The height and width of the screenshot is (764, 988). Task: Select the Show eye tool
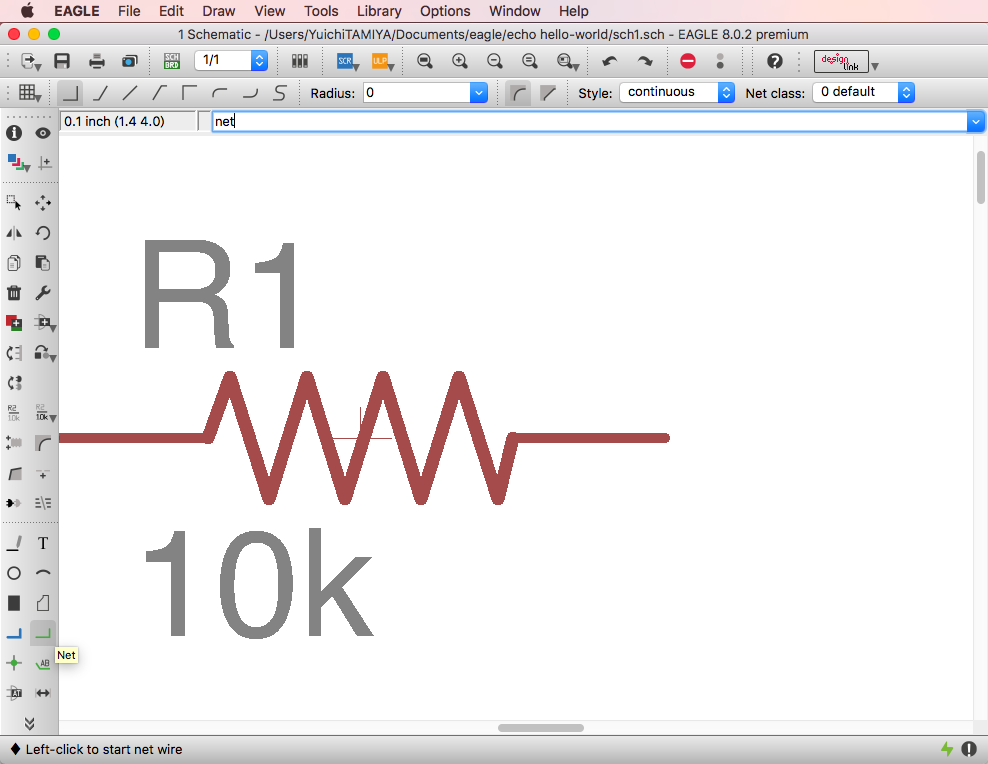point(43,133)
